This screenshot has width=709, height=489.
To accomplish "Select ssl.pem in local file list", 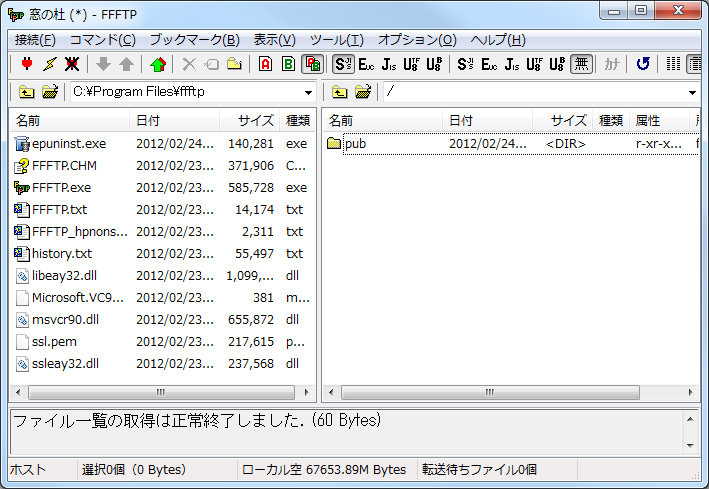I will [46, 342].
